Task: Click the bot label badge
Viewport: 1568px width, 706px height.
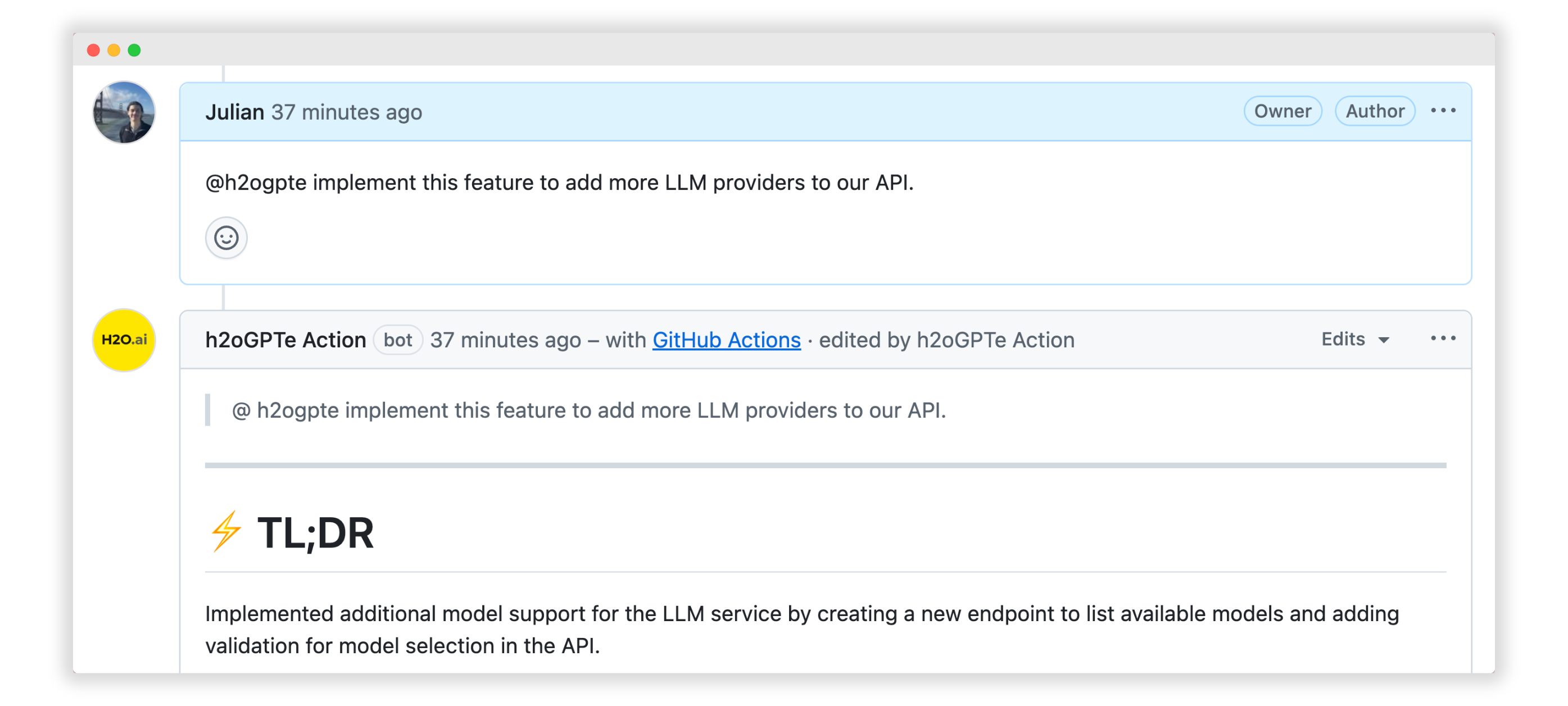Action: [x=397, y=340]
